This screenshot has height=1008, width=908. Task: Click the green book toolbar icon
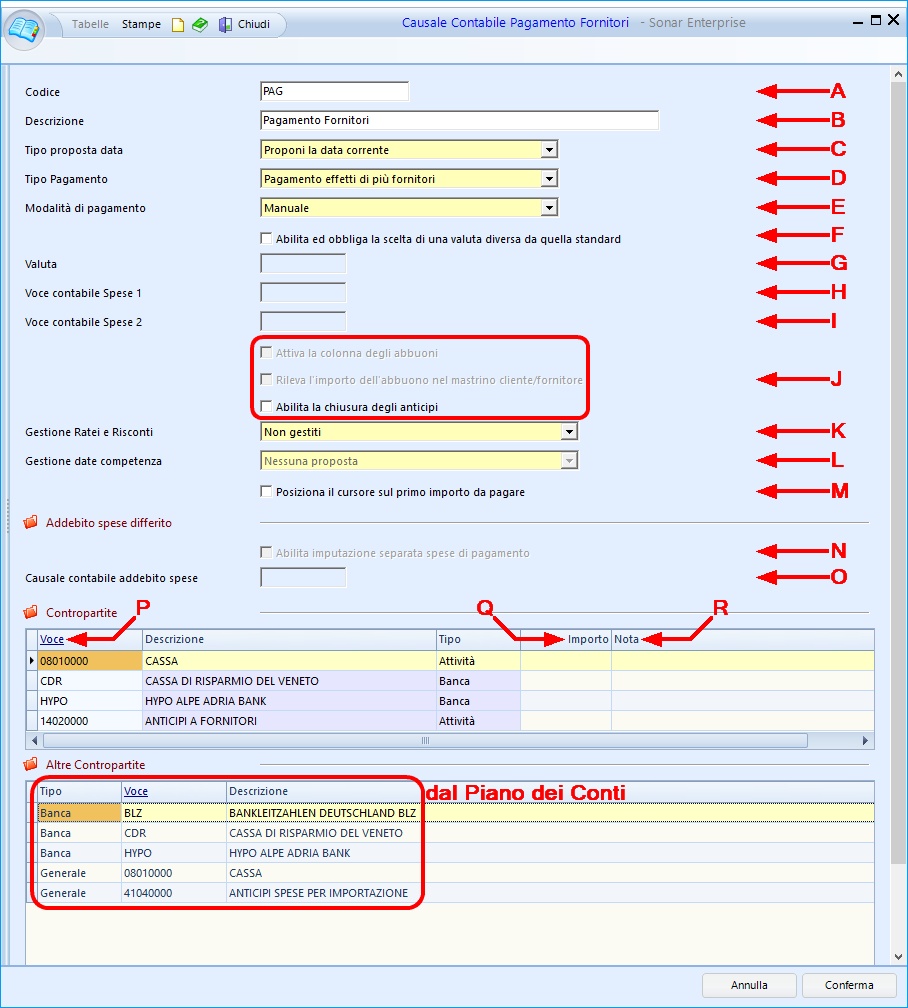(x=200, y=25)
